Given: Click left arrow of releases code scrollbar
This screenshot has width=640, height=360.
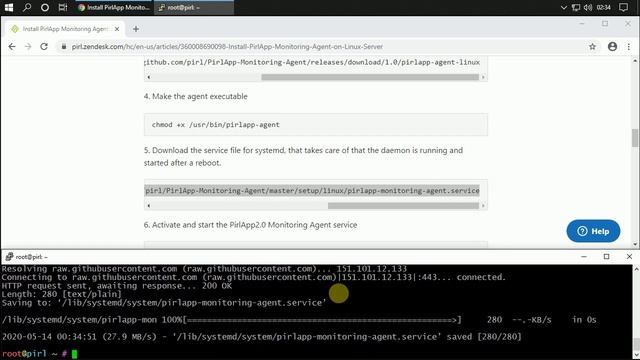Looking at the screenshot, I should tap(149, 77).
